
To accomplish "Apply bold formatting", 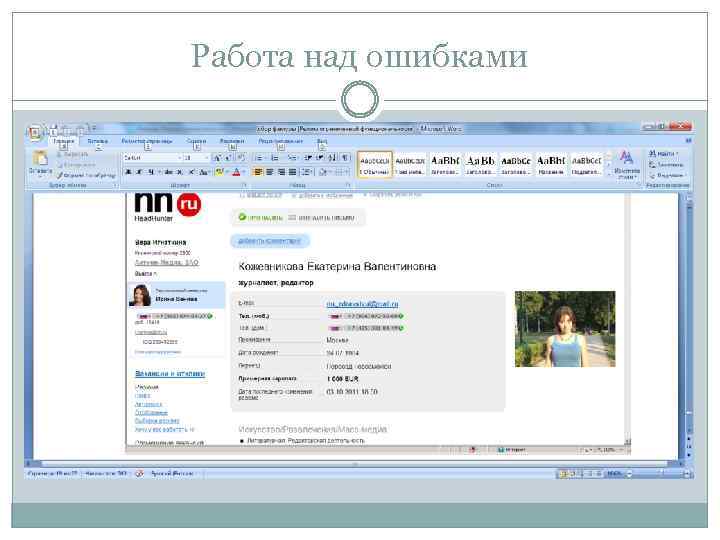I will pos(128,172).
